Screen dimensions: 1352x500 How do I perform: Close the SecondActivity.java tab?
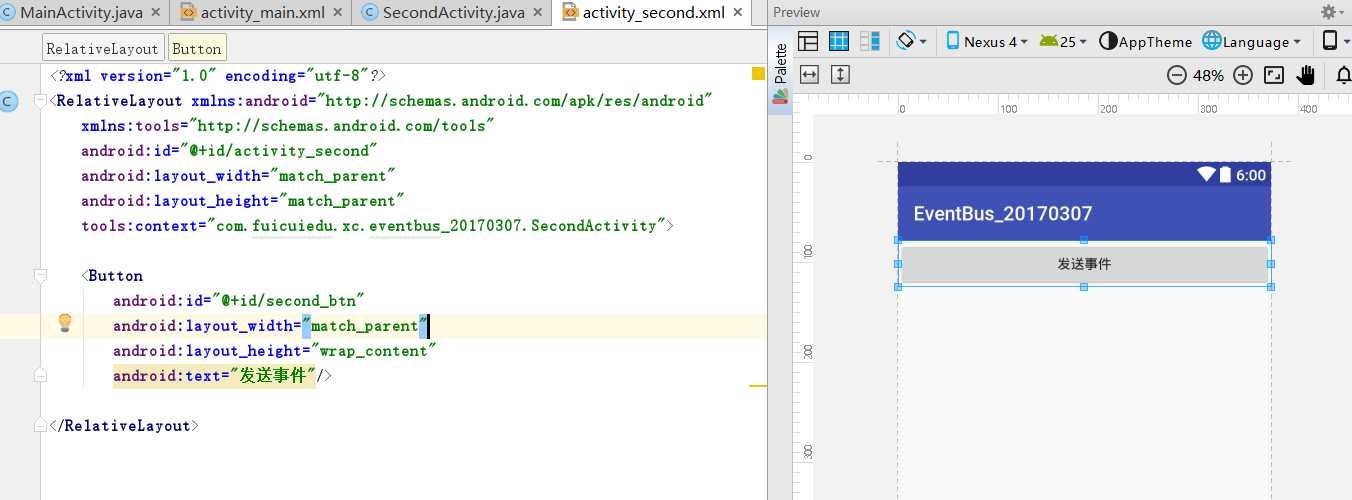click(x=540, y=13)
